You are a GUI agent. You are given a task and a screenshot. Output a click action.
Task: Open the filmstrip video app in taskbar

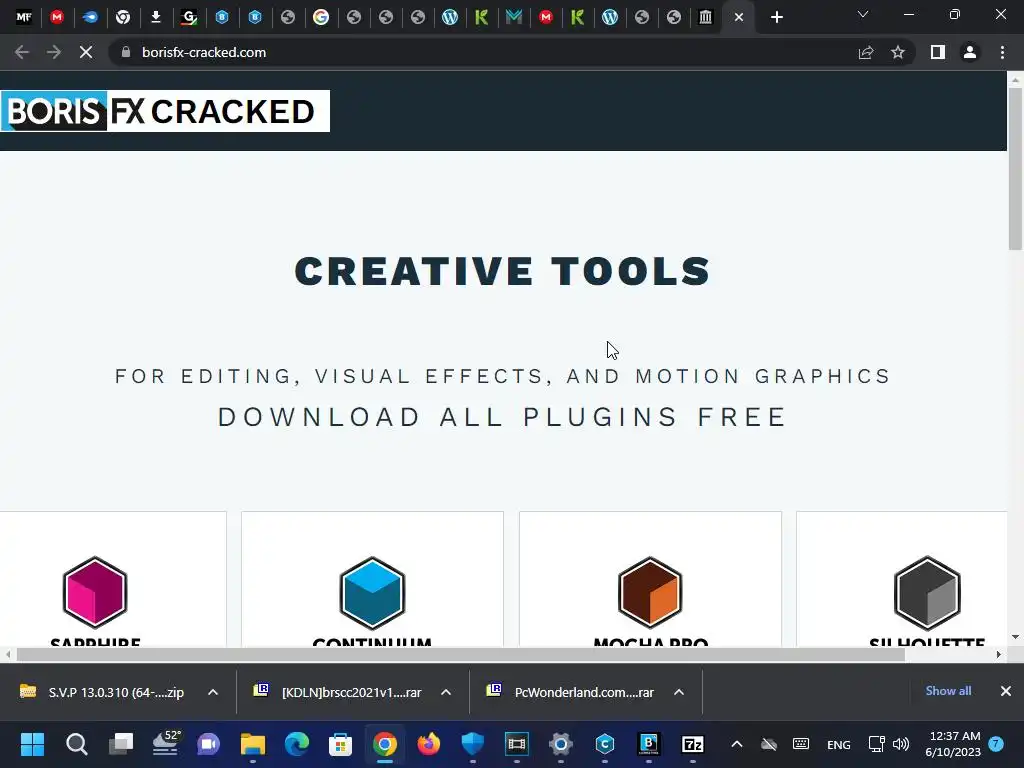[x=517, y=744]
